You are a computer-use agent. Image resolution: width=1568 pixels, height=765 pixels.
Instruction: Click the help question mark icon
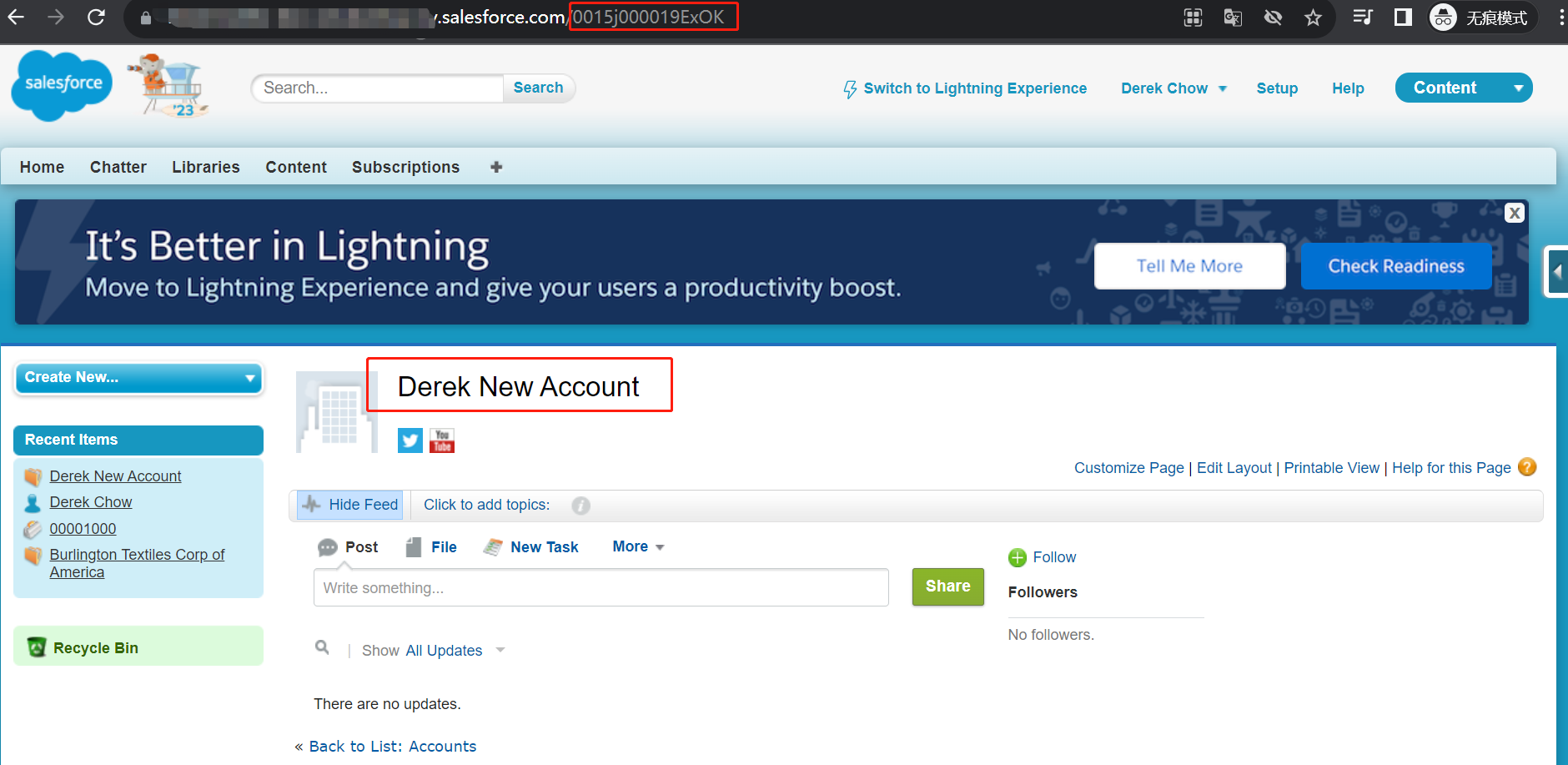pos(1527,467)
